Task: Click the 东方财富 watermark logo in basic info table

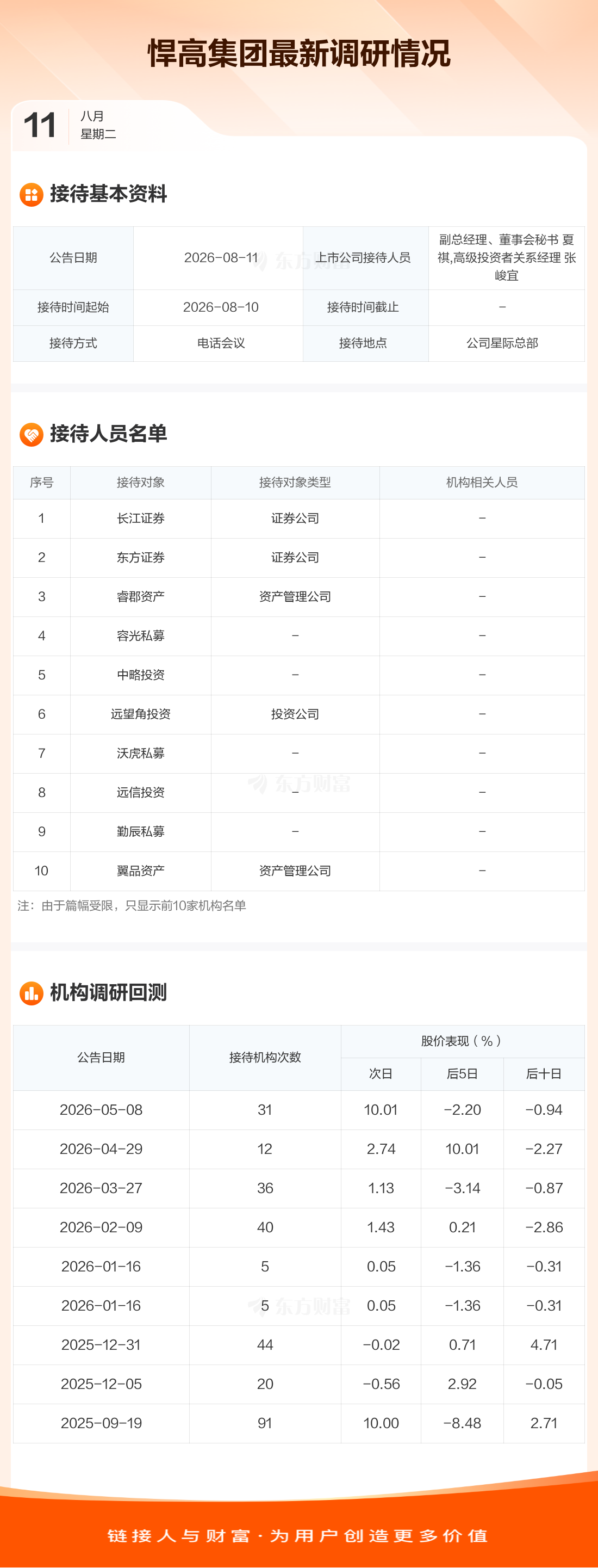Action: tap(302, 261)
